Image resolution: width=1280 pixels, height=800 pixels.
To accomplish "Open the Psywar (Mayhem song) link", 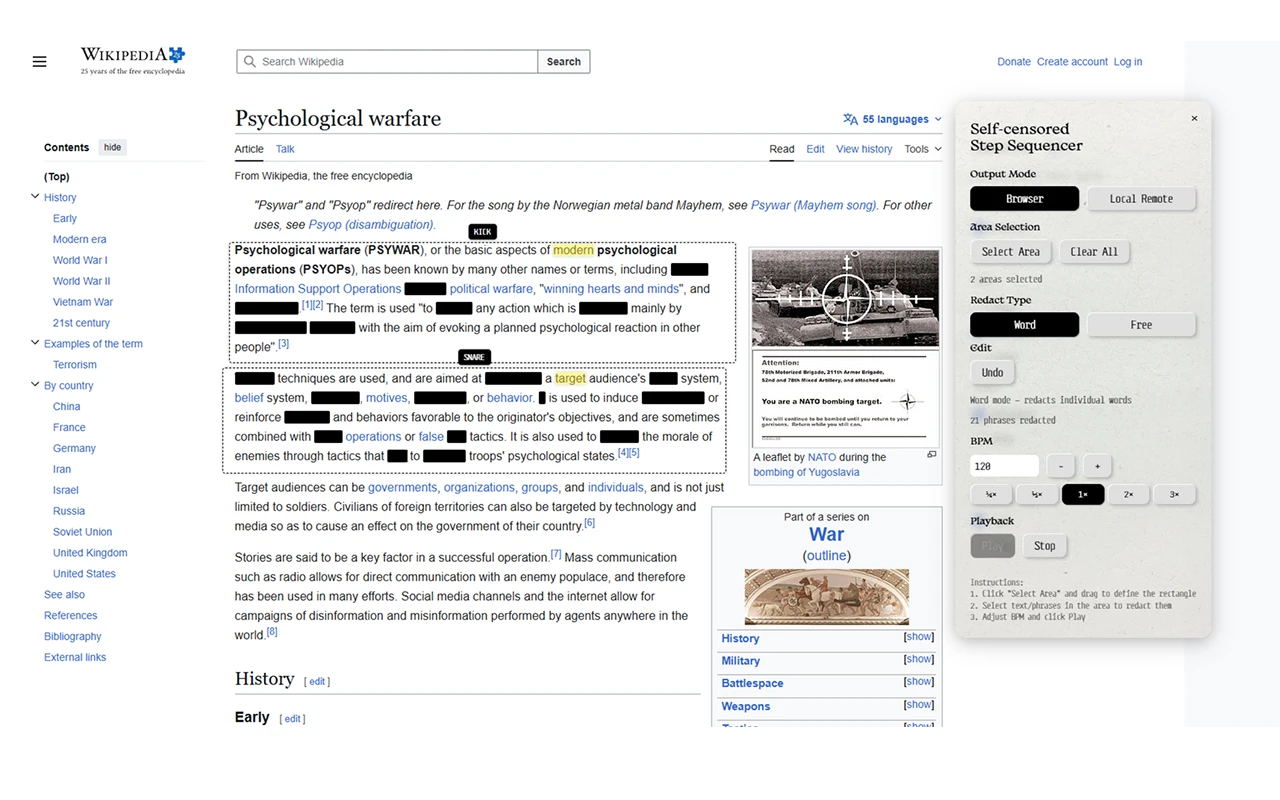I will click(814, 205).
